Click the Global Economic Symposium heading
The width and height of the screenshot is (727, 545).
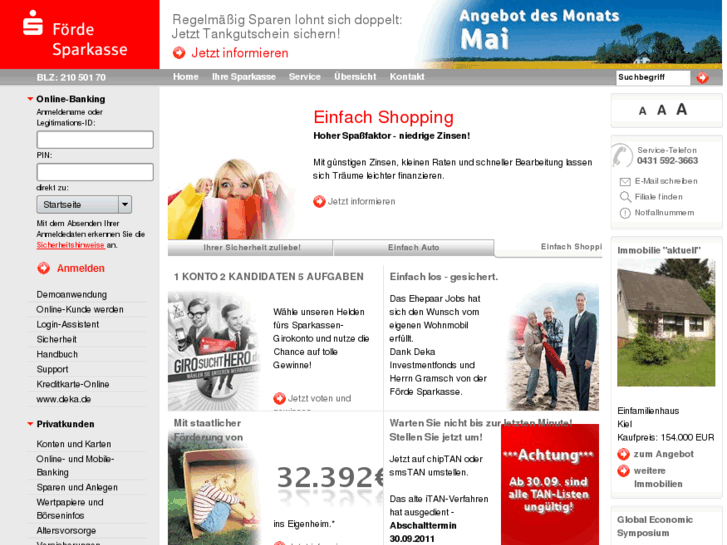click(x=655, y=526)
